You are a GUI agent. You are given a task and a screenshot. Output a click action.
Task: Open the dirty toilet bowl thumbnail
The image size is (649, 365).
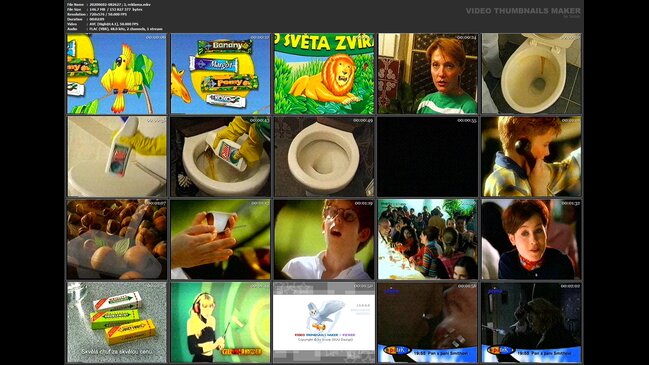(x=531, y=74)
